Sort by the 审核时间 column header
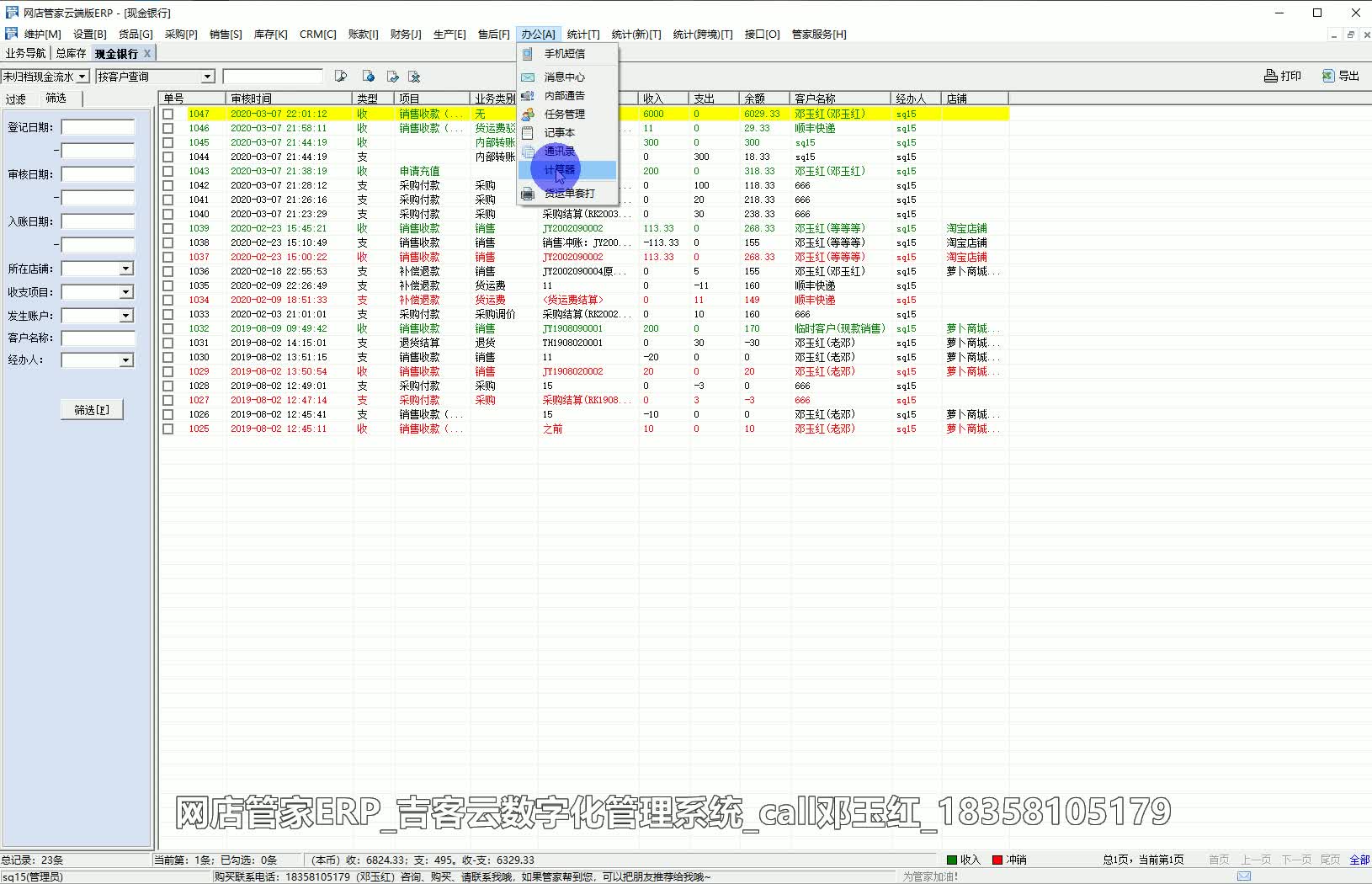The height and width of the screenshot is (884, 1372). (289, 99)
